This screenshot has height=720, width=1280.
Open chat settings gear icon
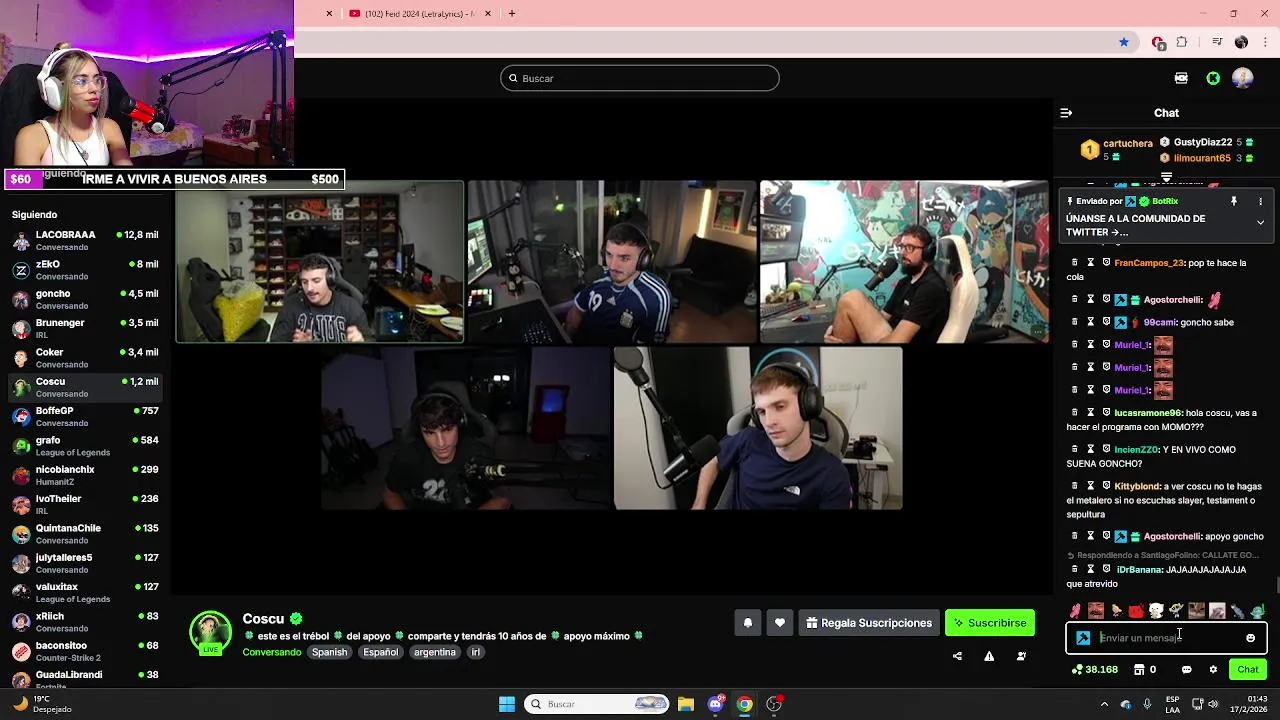tap(1213, 670)
